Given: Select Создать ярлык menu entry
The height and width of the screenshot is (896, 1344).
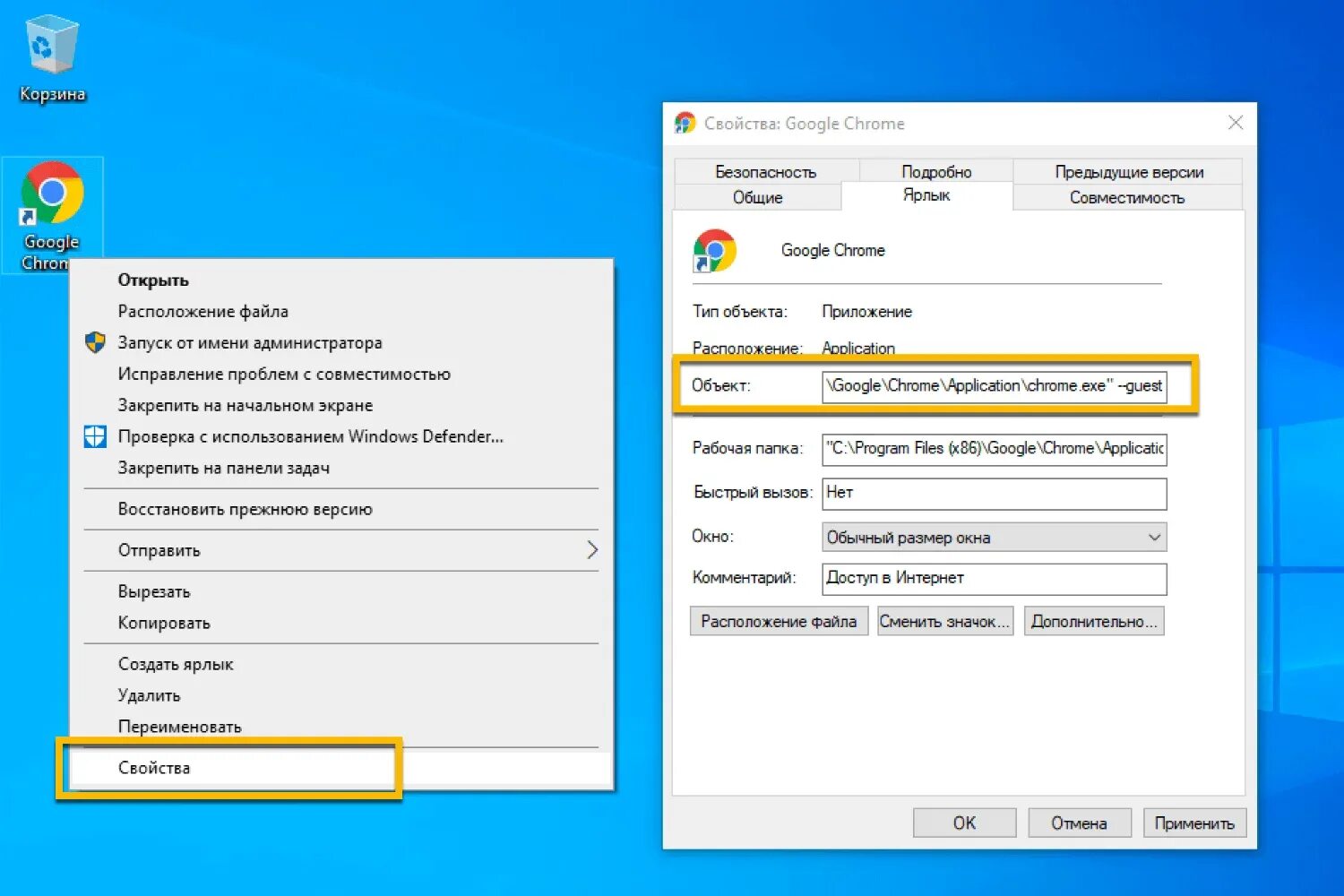Looking at the screenshot, I should click(x=340, y=664).
